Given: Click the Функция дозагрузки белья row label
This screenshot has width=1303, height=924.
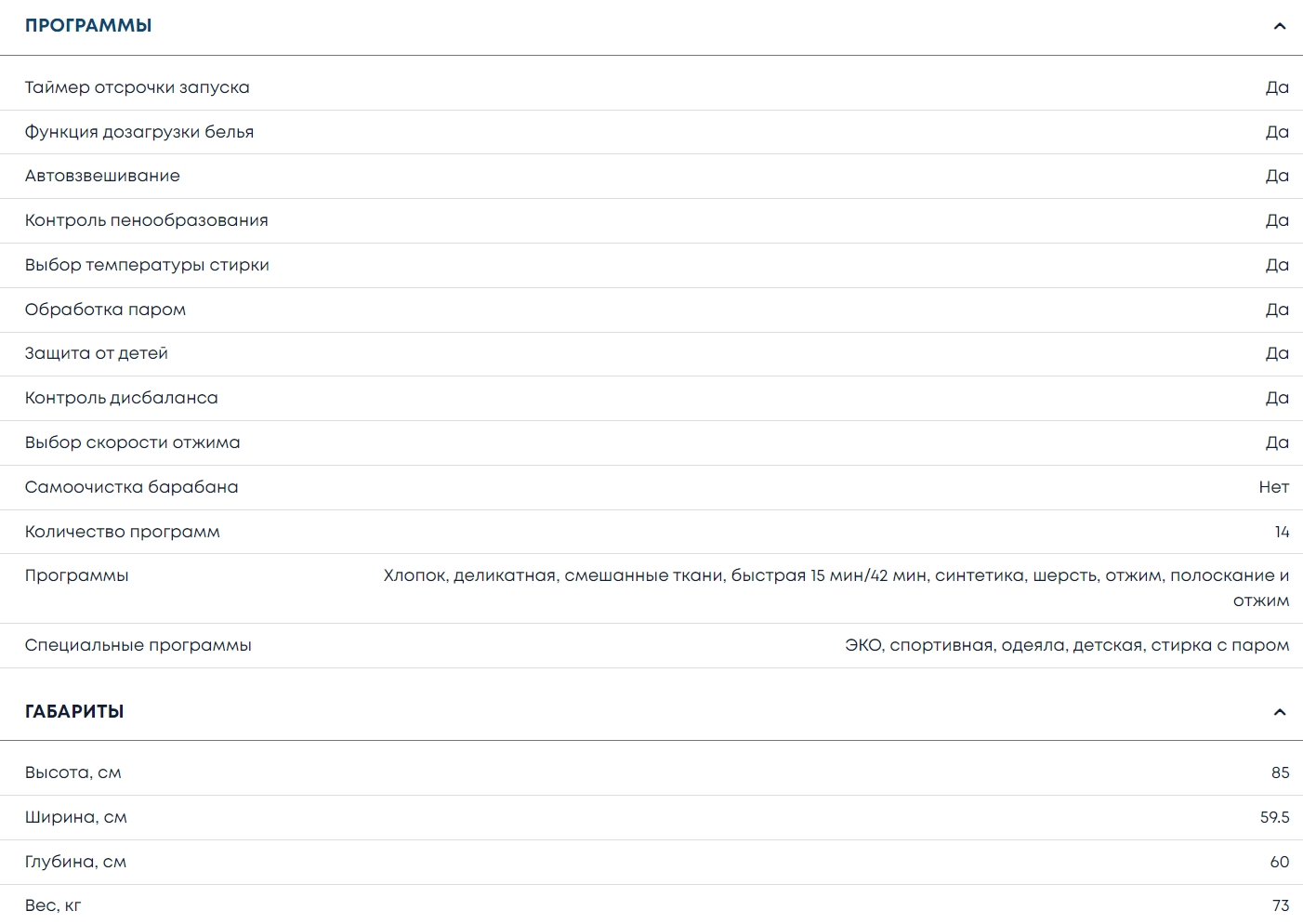Looking at the screenshot, I should pos(139,132).
